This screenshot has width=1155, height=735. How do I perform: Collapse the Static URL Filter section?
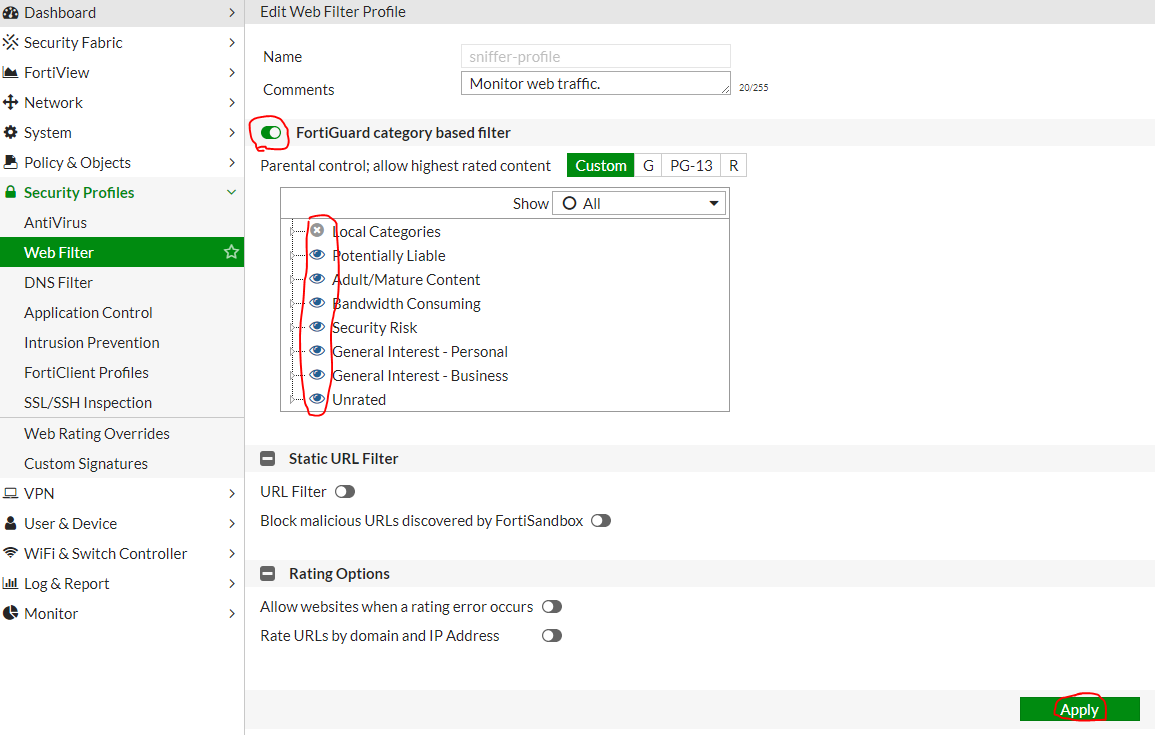point(267,459)
